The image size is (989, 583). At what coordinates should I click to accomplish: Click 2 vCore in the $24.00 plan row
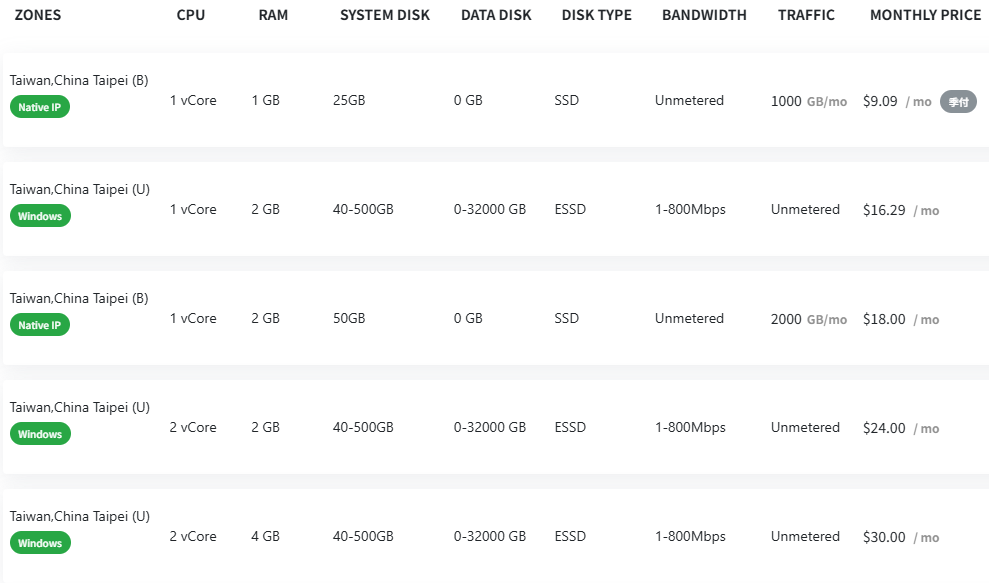click(x=193, y=427)
